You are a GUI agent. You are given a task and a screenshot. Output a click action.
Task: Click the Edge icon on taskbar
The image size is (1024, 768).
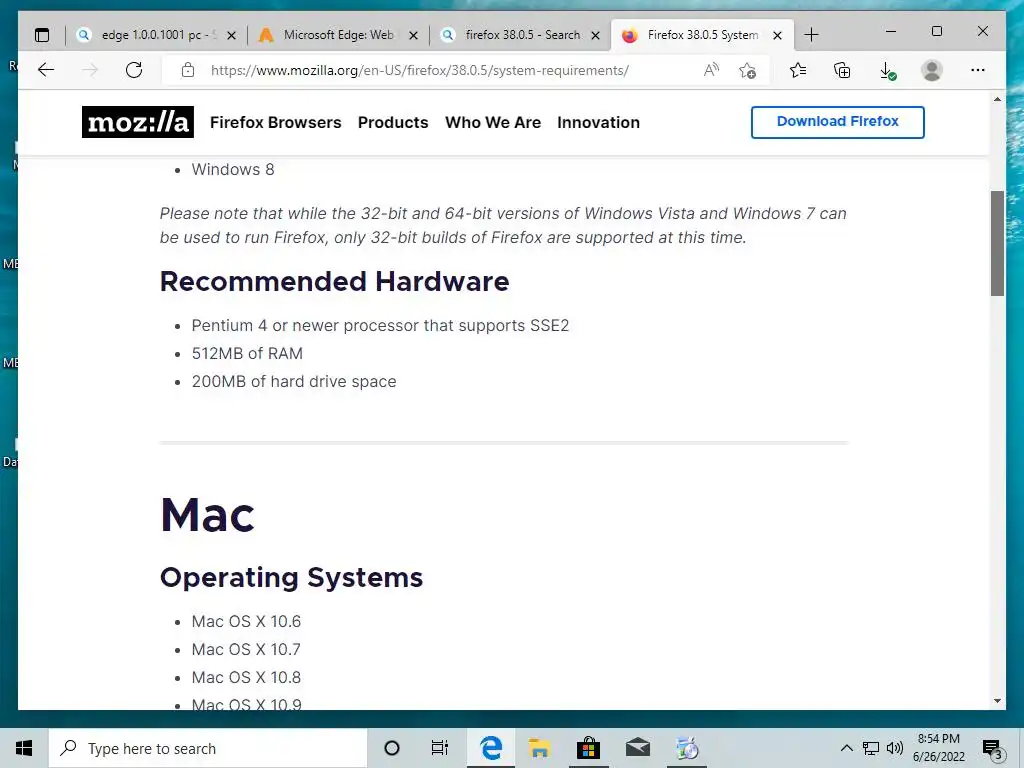click(x=491, y=748)
